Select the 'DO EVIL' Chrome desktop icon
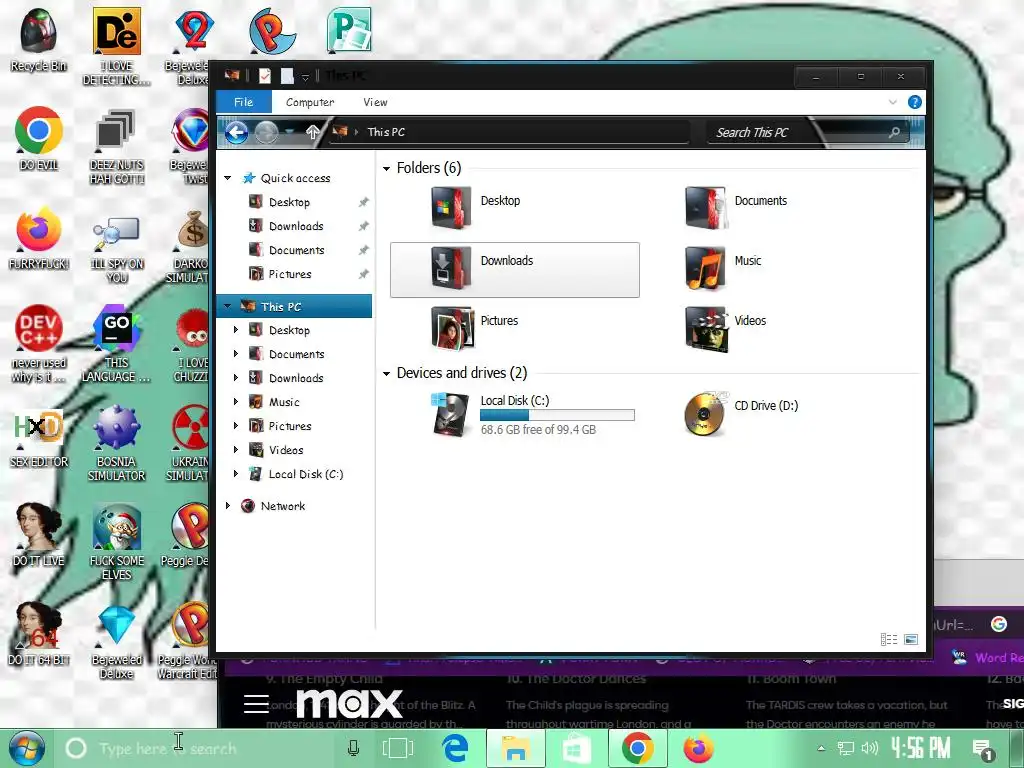The height and width of the screenshot is (768, 1024). [39, 138]
